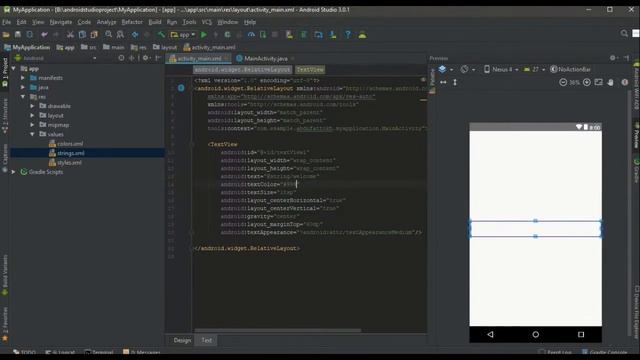Expand the manifests folder
This screenshot has height=360, width=640.
tap(23, 78)
